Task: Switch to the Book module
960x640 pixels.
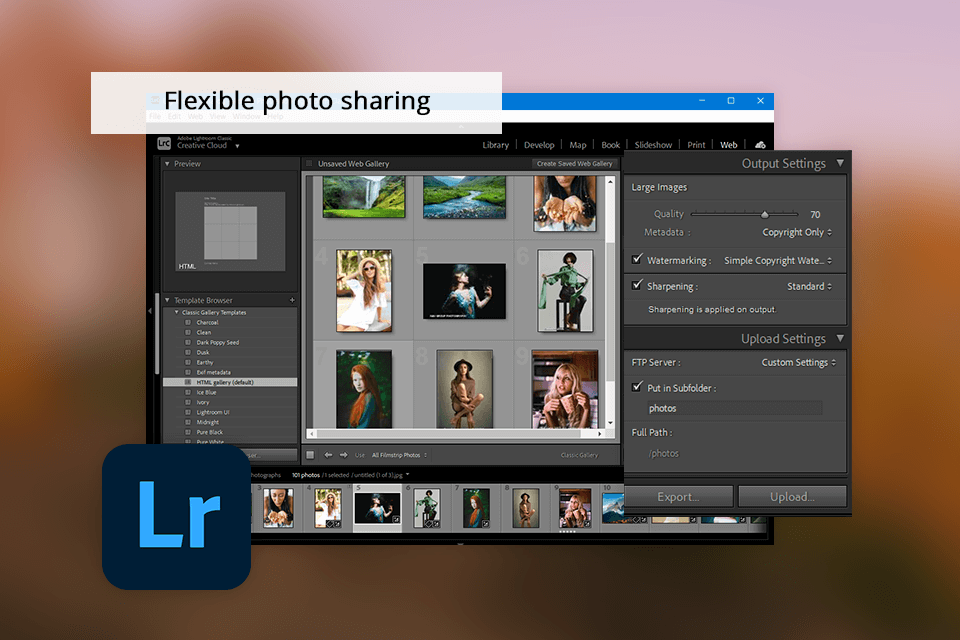Action: (x=610, y=145)
